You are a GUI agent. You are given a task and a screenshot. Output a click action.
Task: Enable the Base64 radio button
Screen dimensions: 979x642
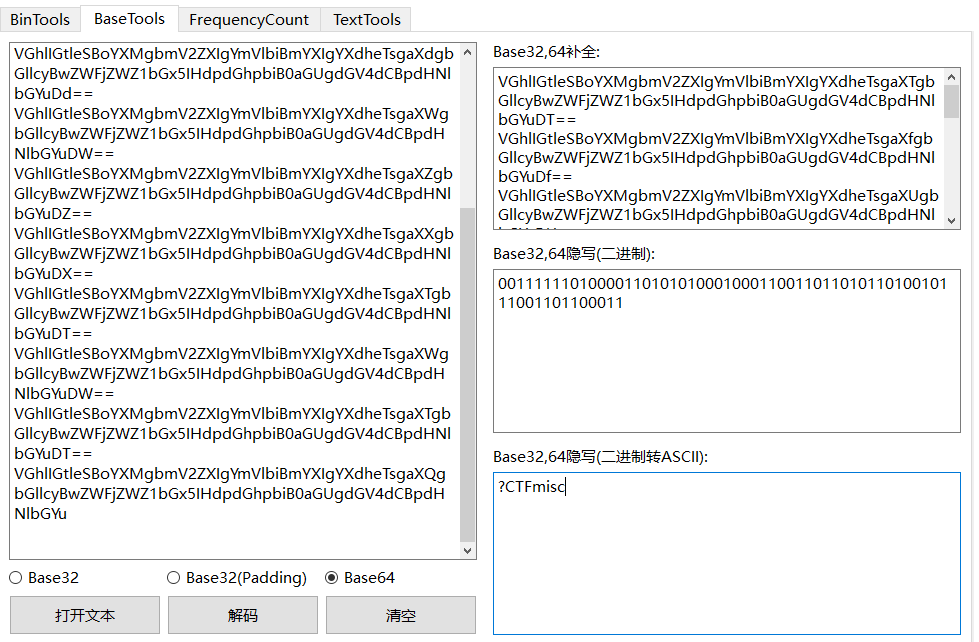(332, 577)
